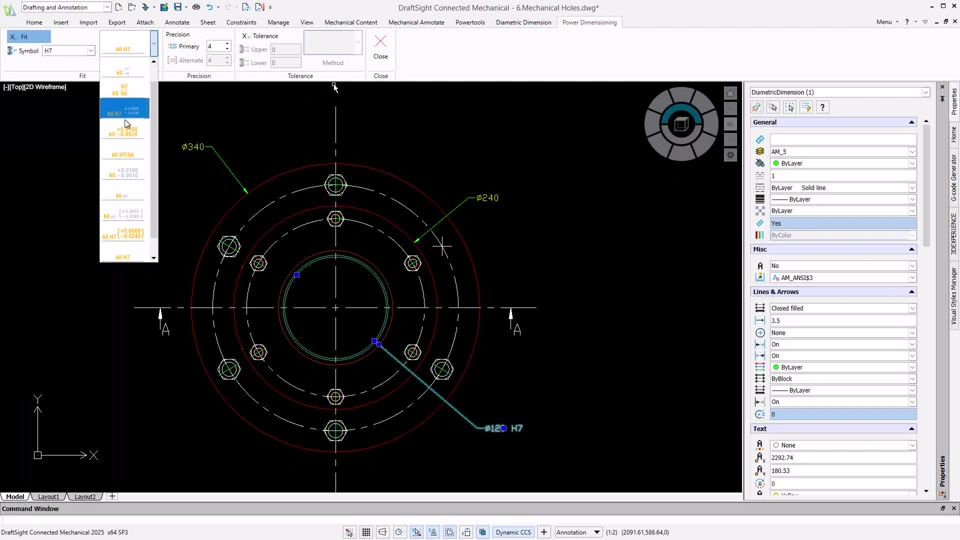960x540 pixels.
Task: Switch to Layout1 sheet tab
Action: pos(48,497)
